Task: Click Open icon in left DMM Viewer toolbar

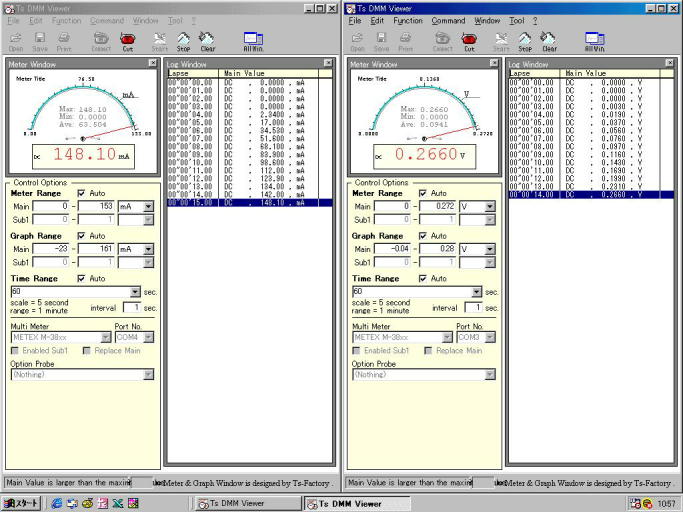Action: tap(16, 42)
